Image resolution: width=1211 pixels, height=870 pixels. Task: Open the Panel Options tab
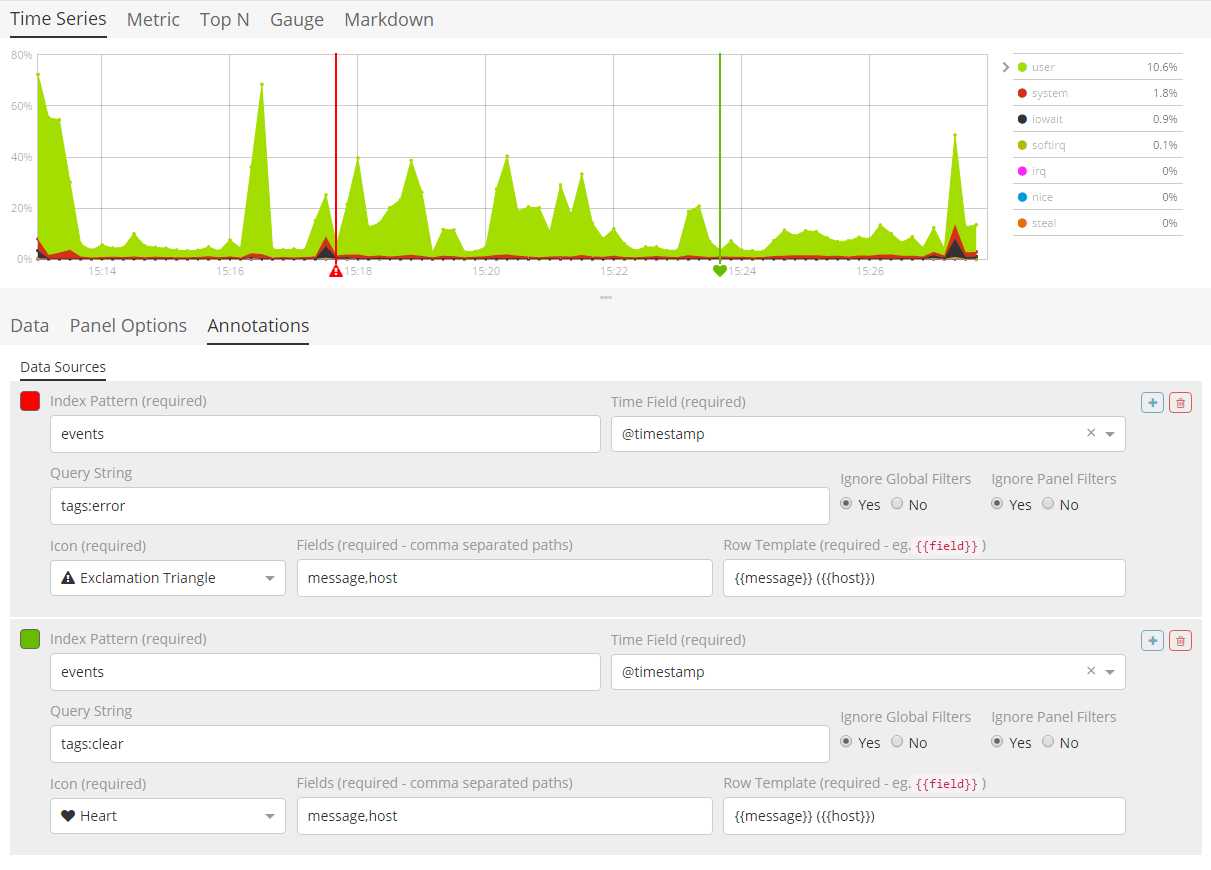tap(128, 326)
